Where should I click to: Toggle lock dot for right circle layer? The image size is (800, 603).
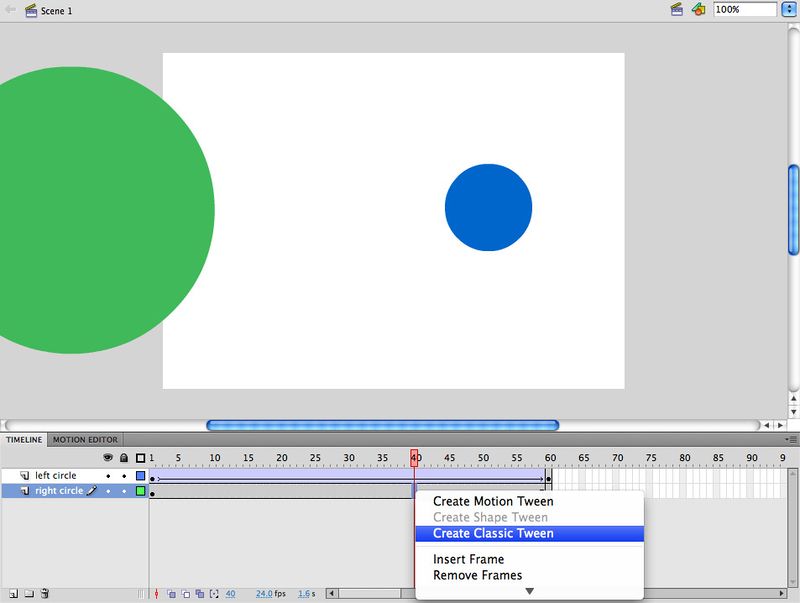point(124,491)
